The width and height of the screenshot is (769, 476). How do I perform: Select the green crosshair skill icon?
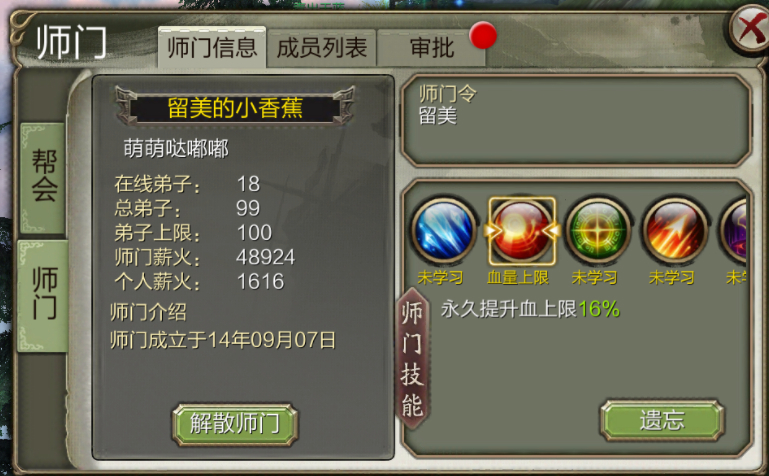click(598, 230)
